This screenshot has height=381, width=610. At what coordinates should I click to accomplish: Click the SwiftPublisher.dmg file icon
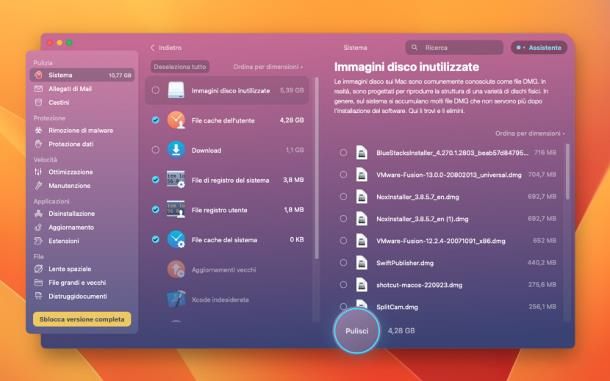(361, 263)
